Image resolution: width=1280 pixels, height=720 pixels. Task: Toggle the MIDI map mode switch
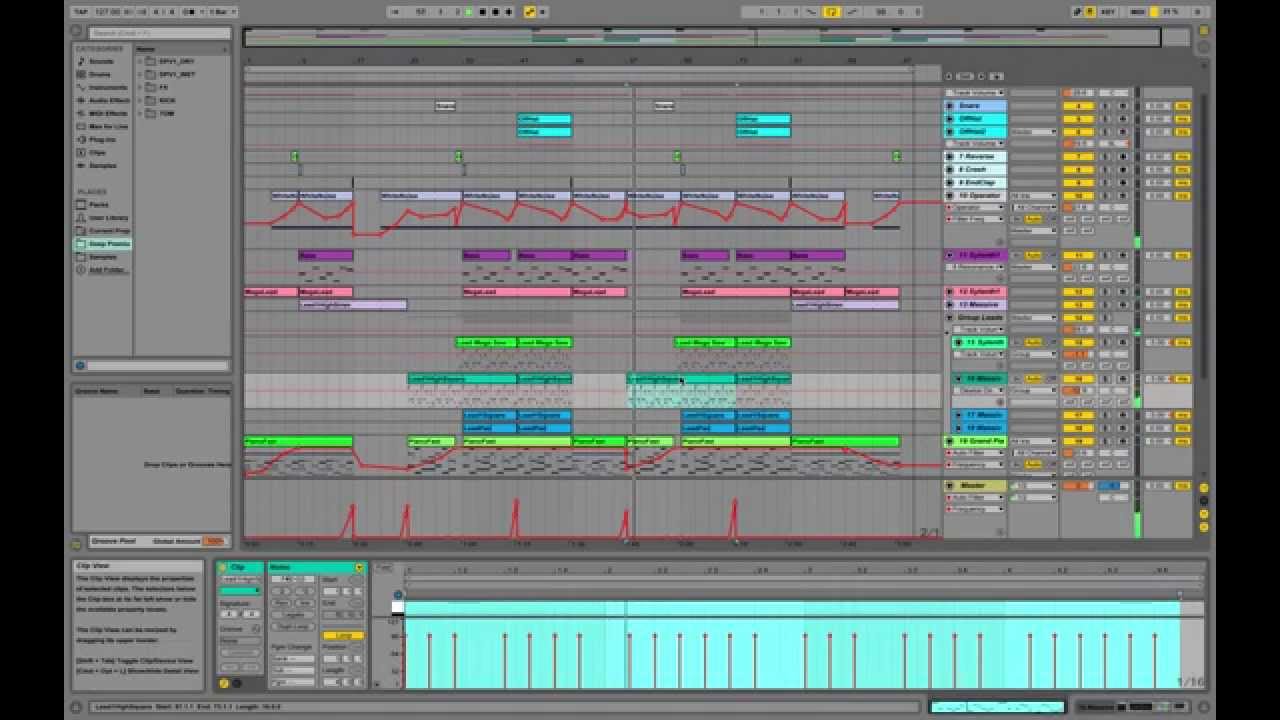coord(1138,12)
